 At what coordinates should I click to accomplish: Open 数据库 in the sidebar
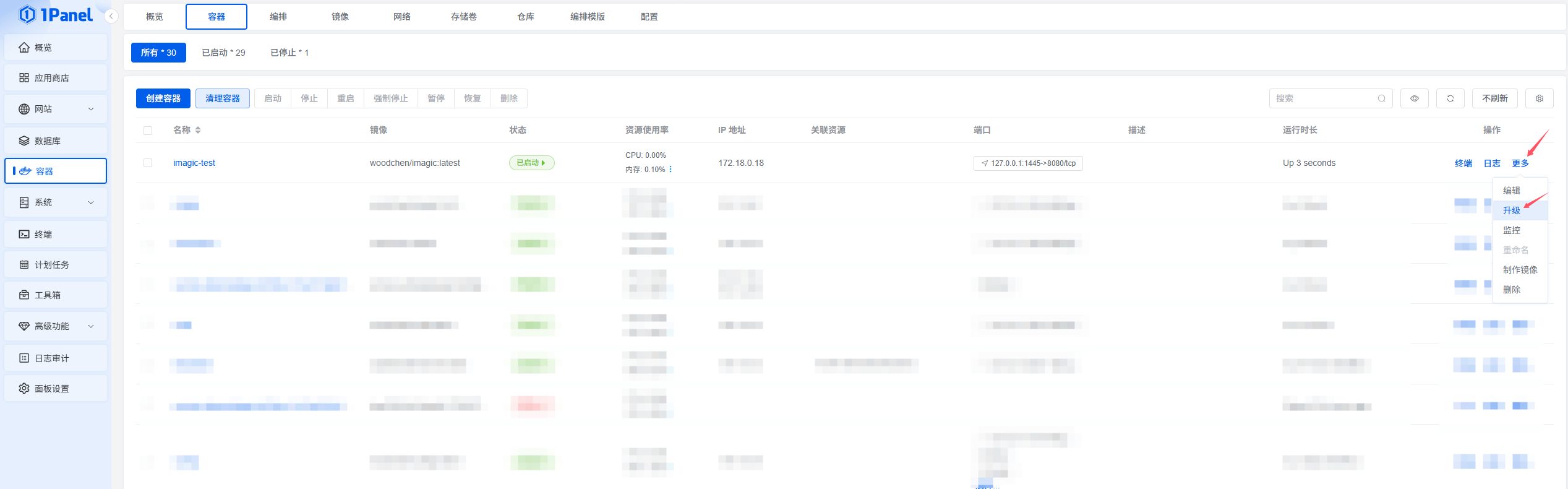[x=56, y=141]
